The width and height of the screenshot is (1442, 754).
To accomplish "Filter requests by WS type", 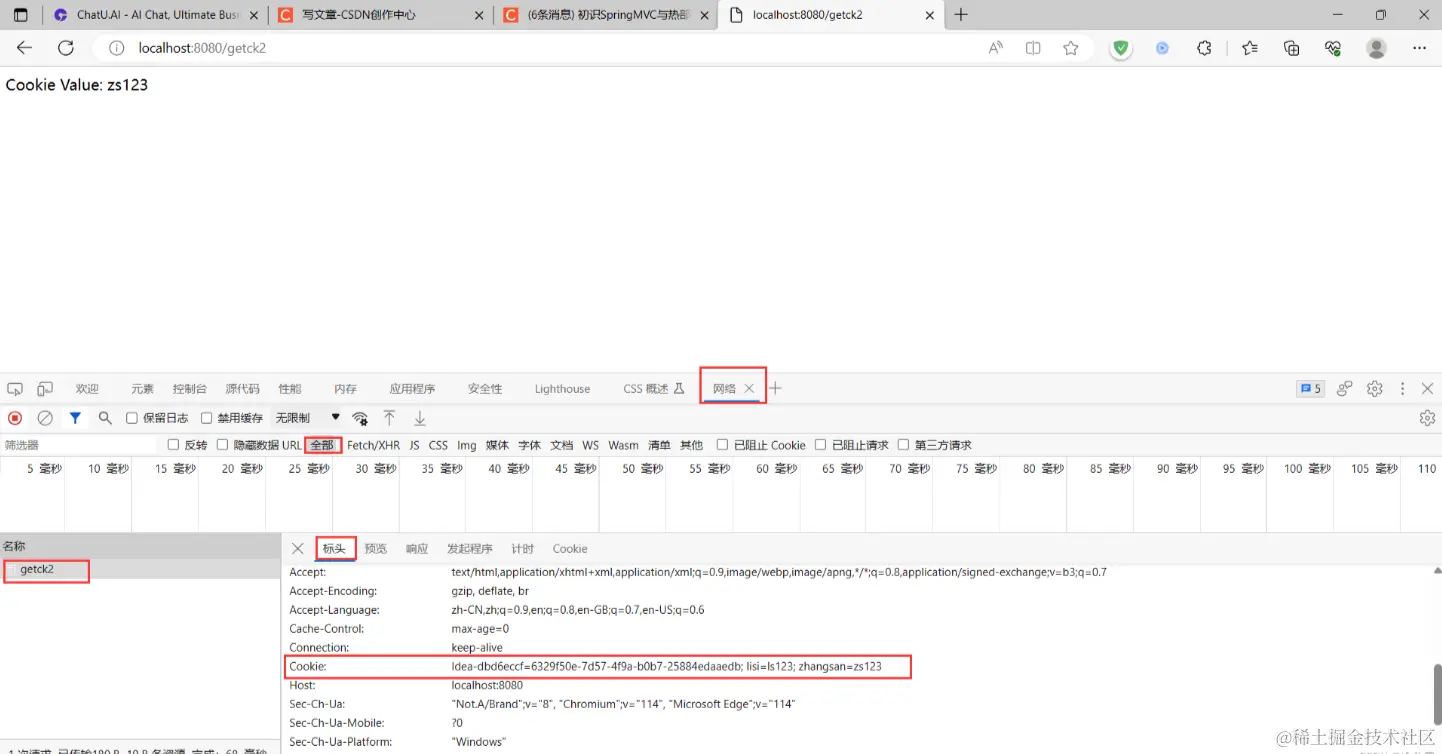I will [591, 445].
